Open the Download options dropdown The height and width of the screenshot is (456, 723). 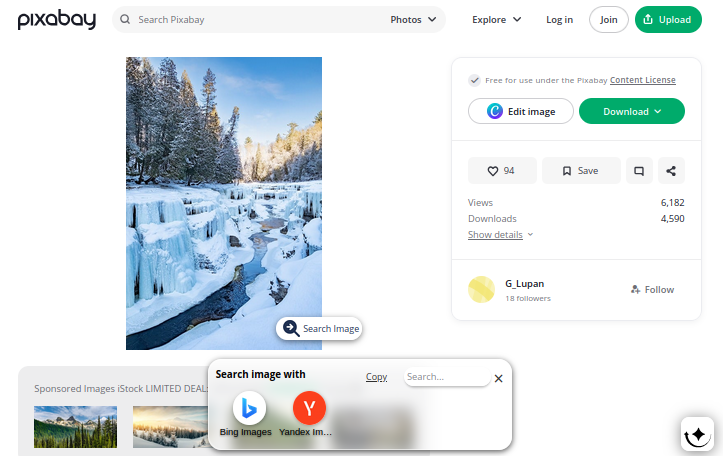click(x=632, y=111)
